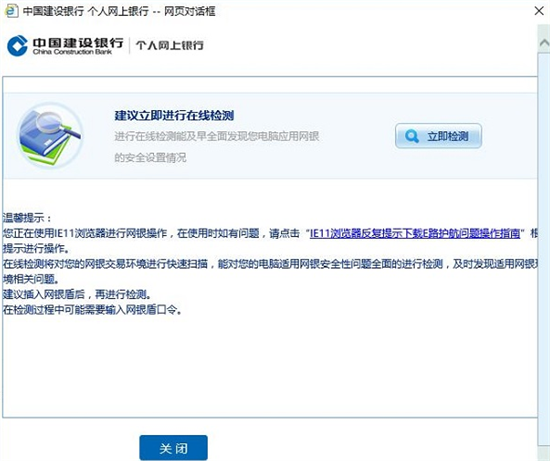This screenshot has height=461, width=550.
Task: Click the 中国建设银行 logo wordmark
Action: point(78,42)
